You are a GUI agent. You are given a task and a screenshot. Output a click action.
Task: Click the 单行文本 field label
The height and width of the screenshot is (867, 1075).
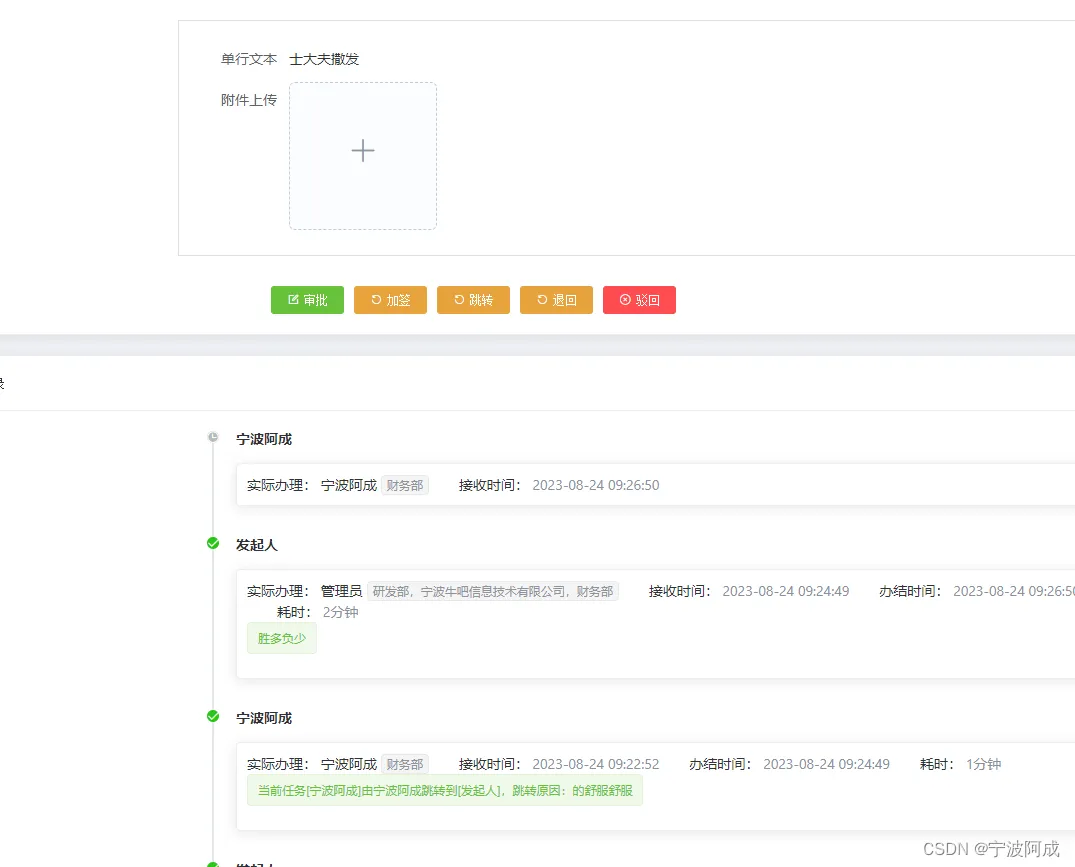point(249,60)
